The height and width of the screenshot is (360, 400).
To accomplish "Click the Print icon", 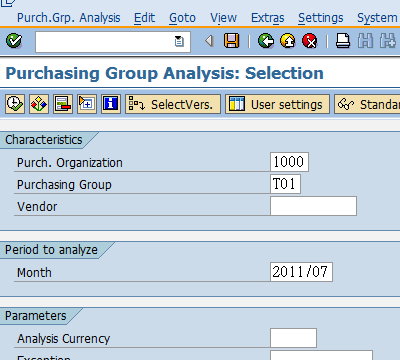I will (343, 41).
